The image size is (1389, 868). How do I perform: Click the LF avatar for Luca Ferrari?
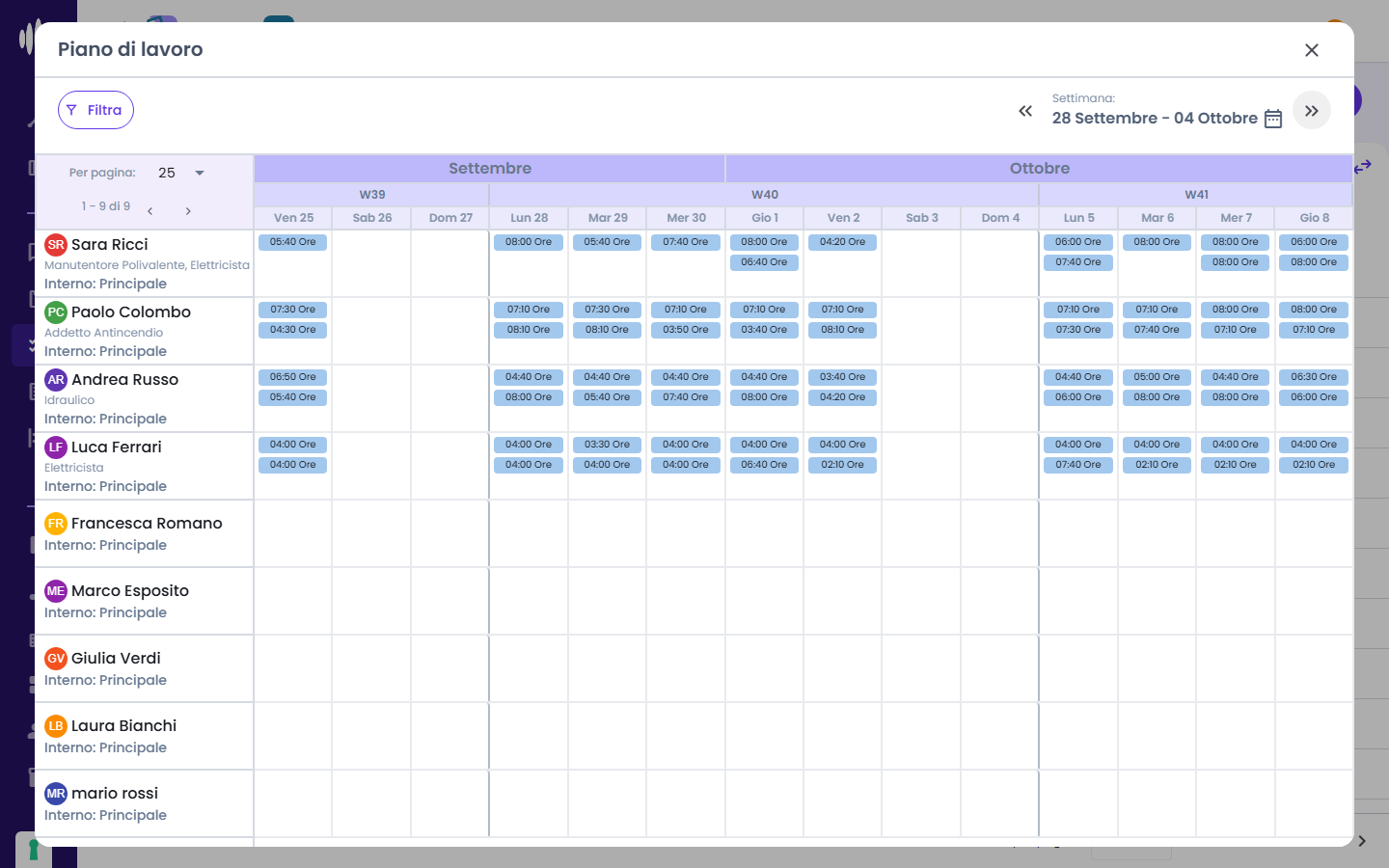coord(56,447)
